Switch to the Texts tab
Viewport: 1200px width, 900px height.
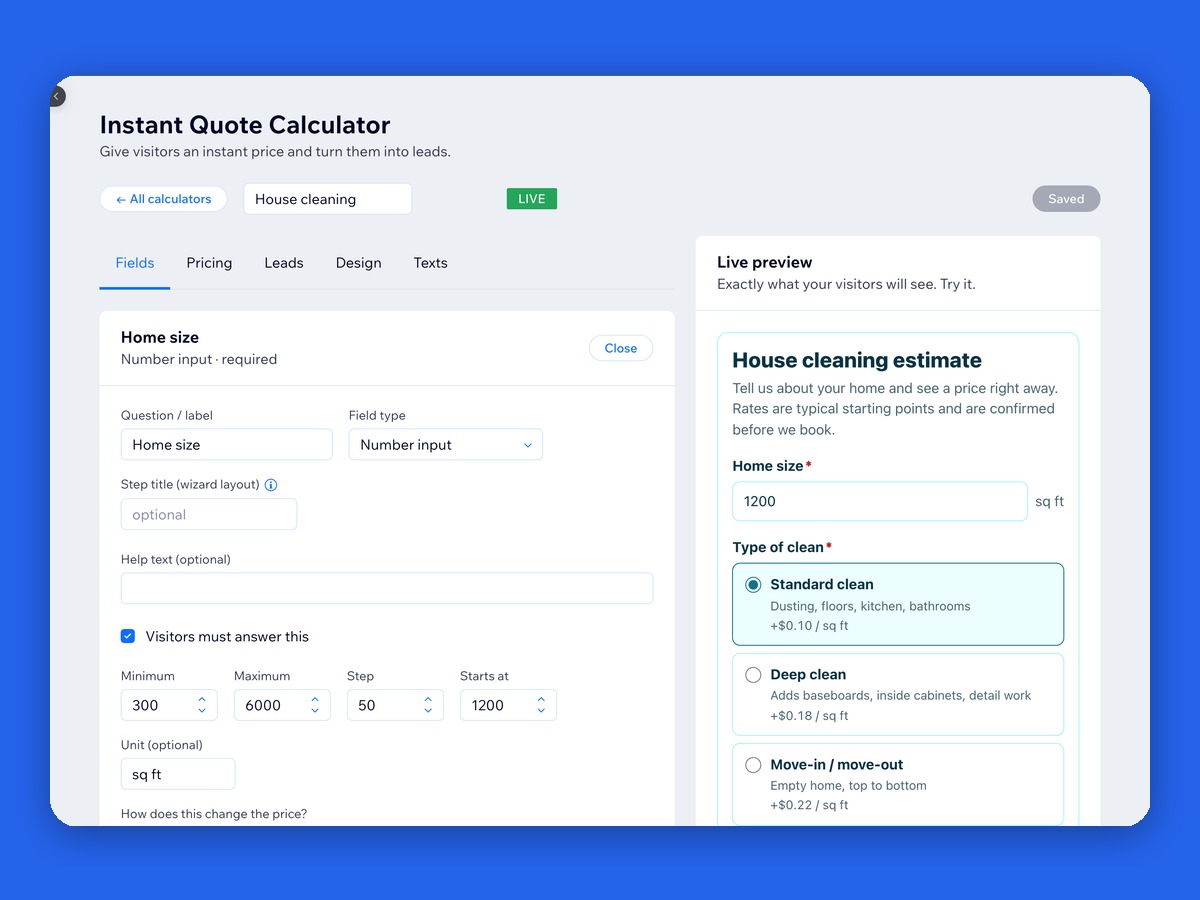(431, 263)
